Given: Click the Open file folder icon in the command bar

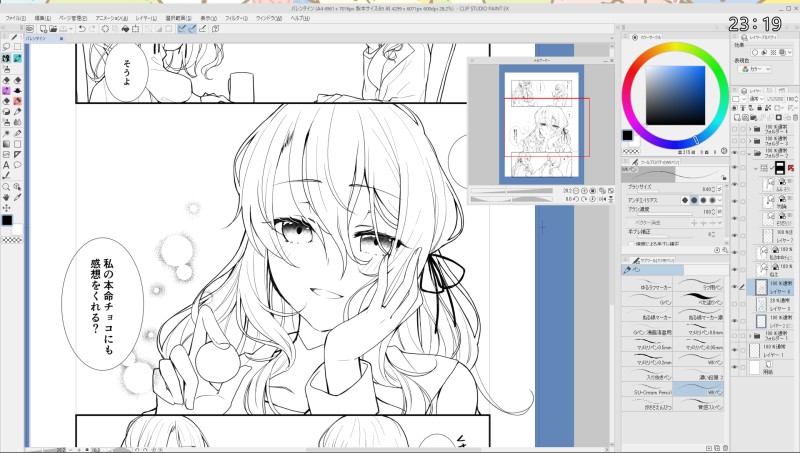Looking at the screenshot, I should pyautogui.click(x=53, y=29).
